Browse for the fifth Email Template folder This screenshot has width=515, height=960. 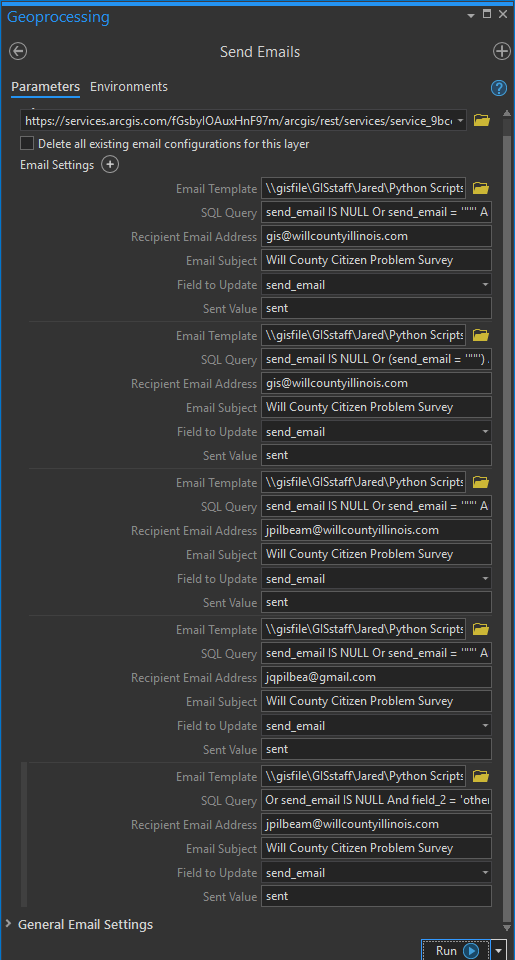[481, 776]
